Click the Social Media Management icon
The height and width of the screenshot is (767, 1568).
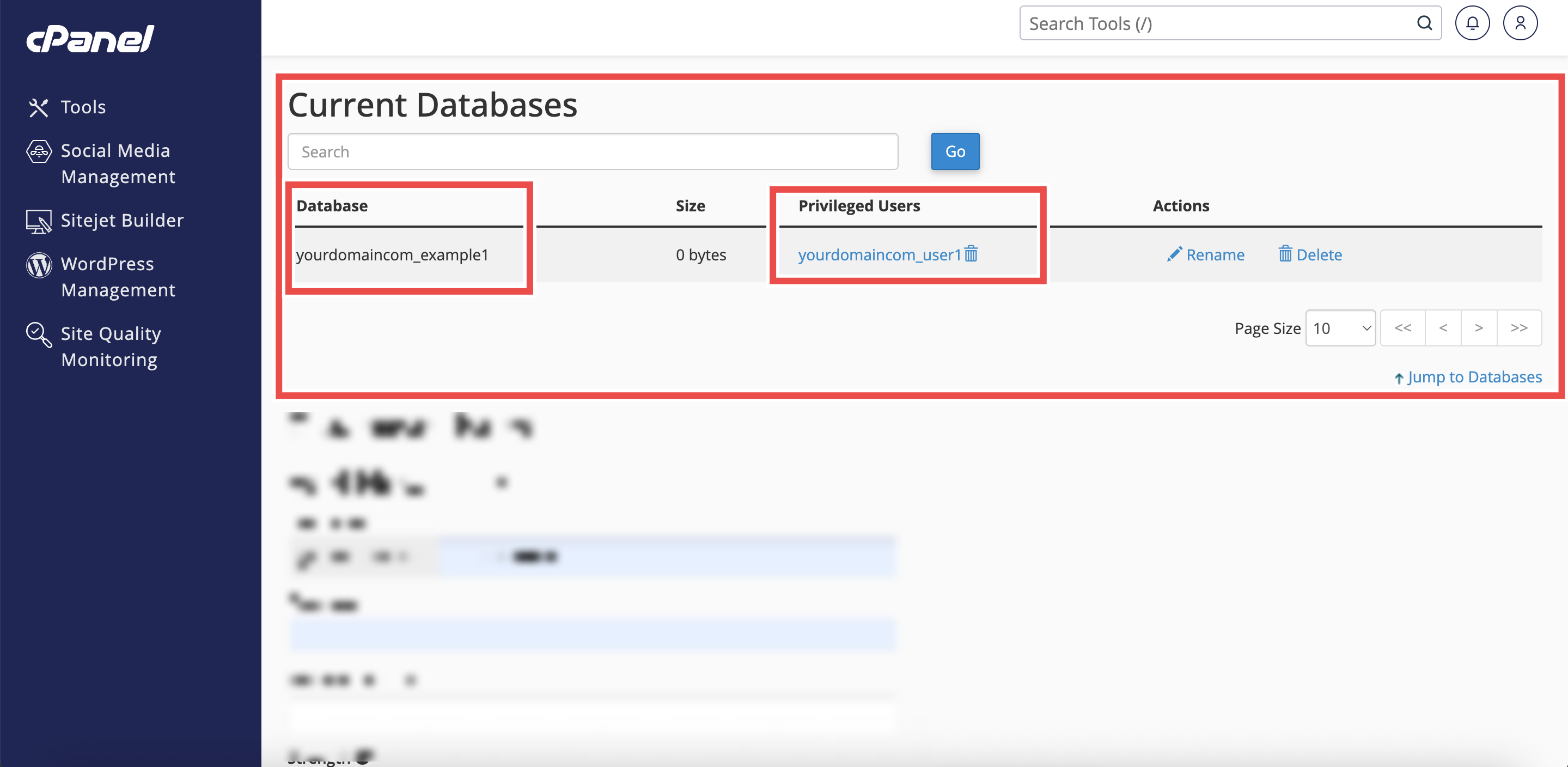[x=39, y=151]
